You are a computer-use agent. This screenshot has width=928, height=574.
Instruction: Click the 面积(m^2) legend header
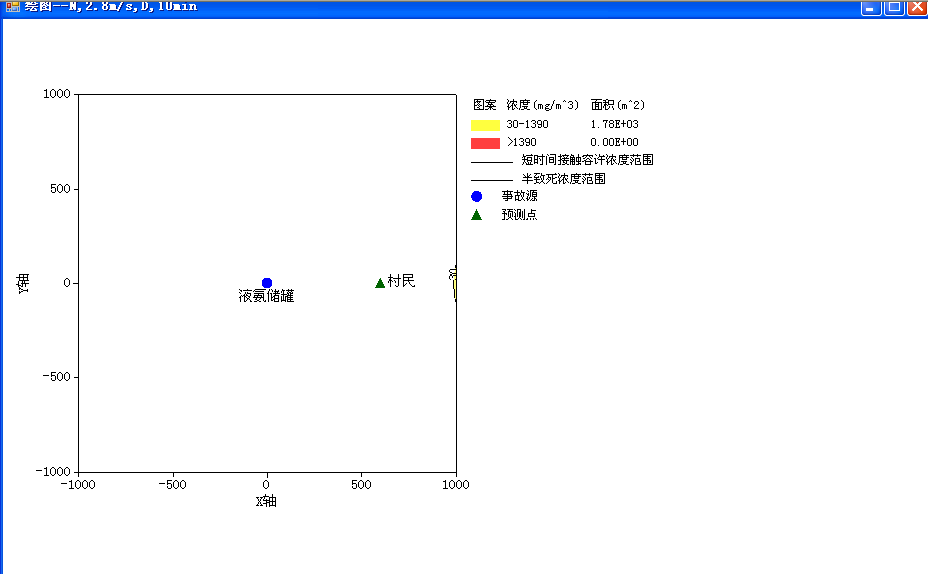pyautogui.click(x=618, y=105)
